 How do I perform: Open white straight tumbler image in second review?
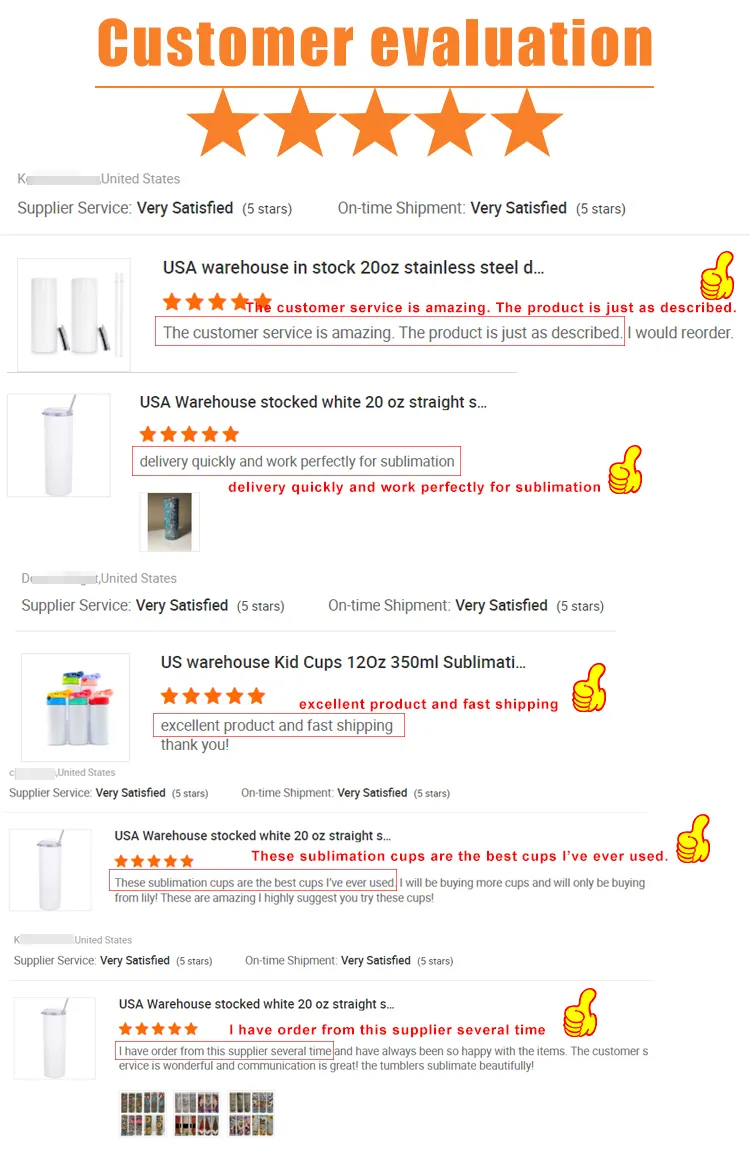click(x=59, y=445)
